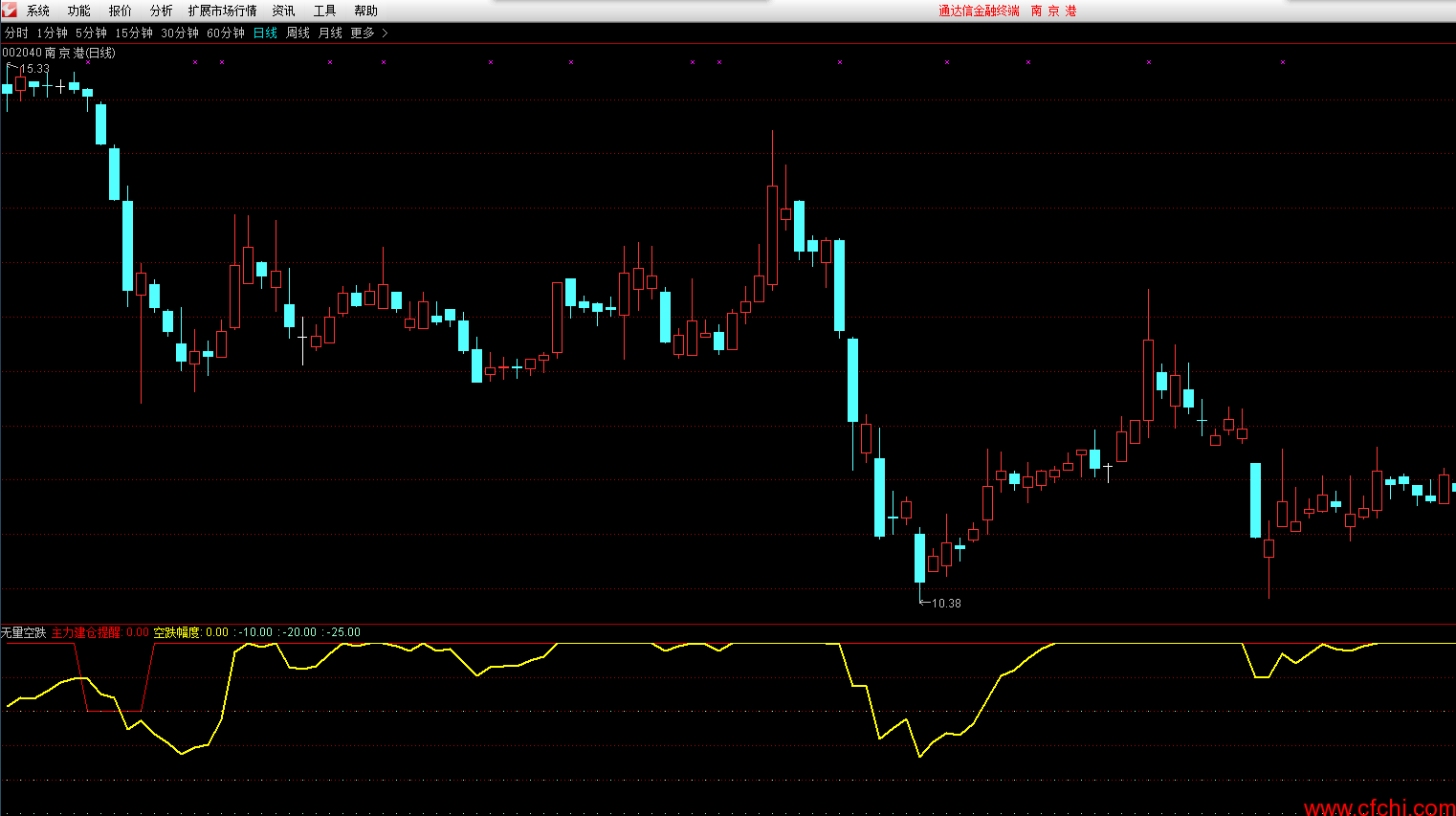Click the red application logo icon

tap(9, 10)
